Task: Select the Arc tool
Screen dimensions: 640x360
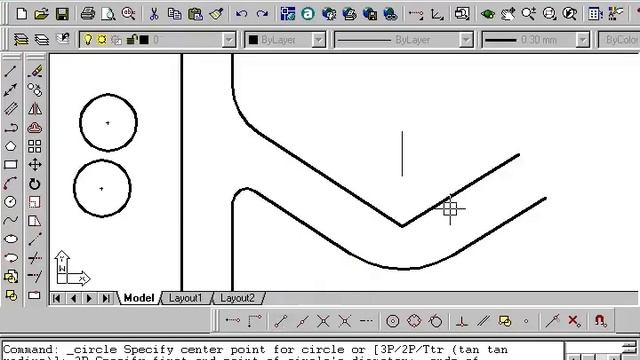Action: click(x=11, y=184)
